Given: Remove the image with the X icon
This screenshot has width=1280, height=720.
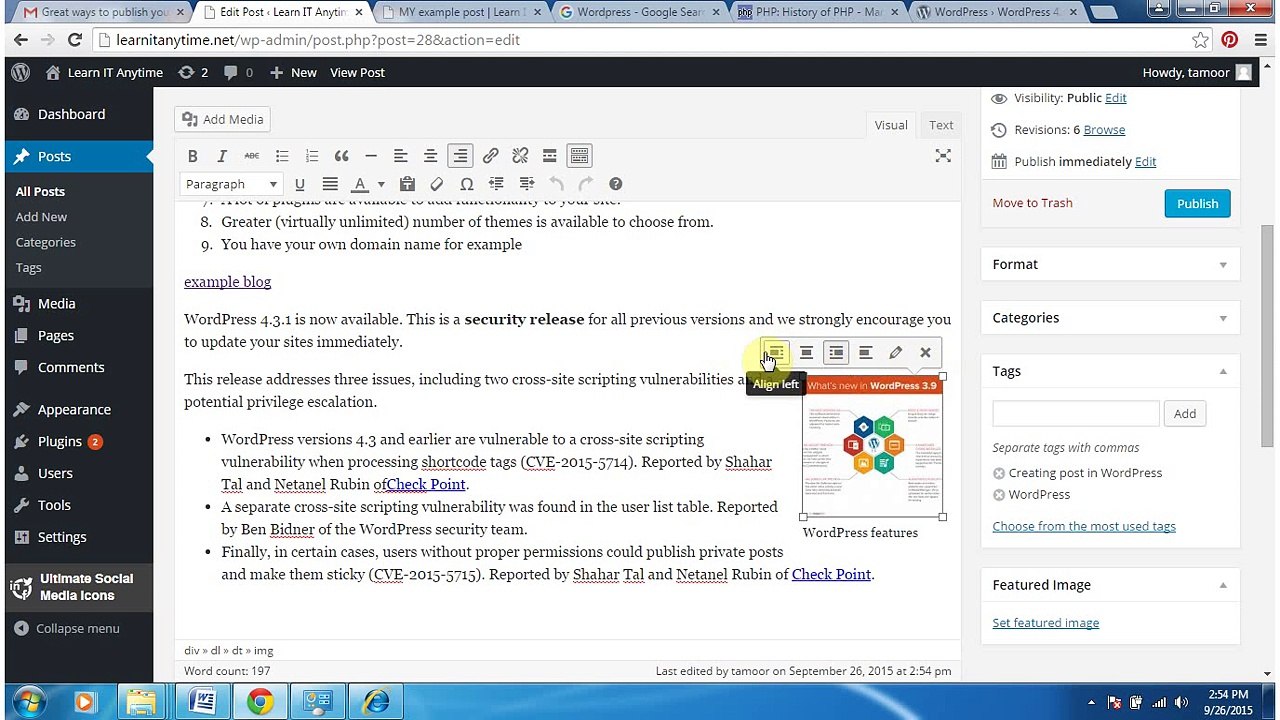Looking at the screenshot, I should [926, 353].
